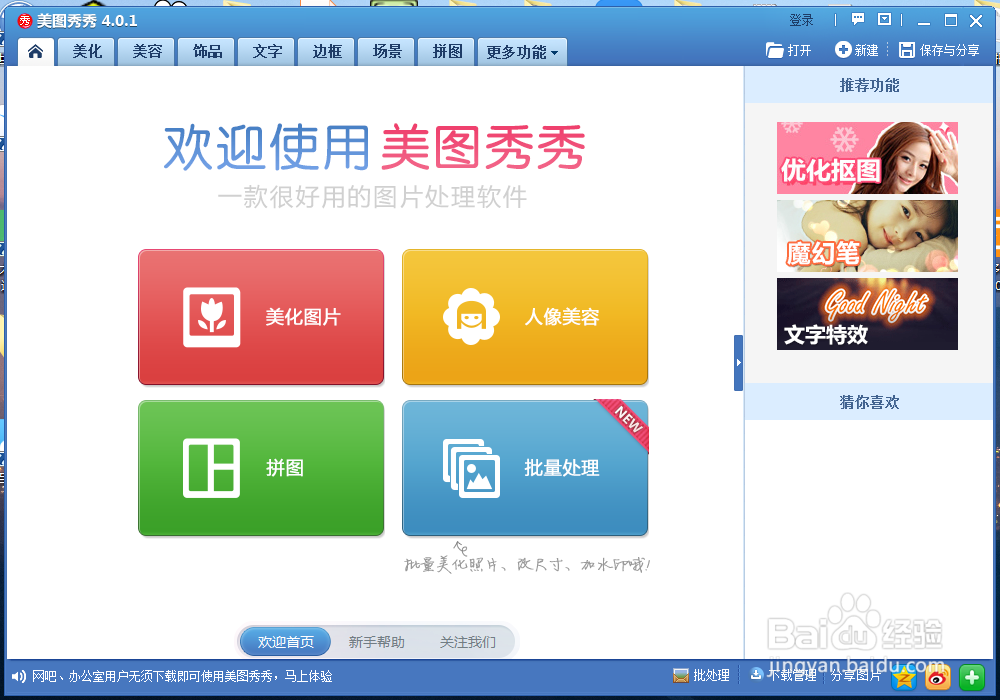This screenshot has height=700, width=1000.
Task: Select the 边框 tab
Action: [x=327, y=52]
